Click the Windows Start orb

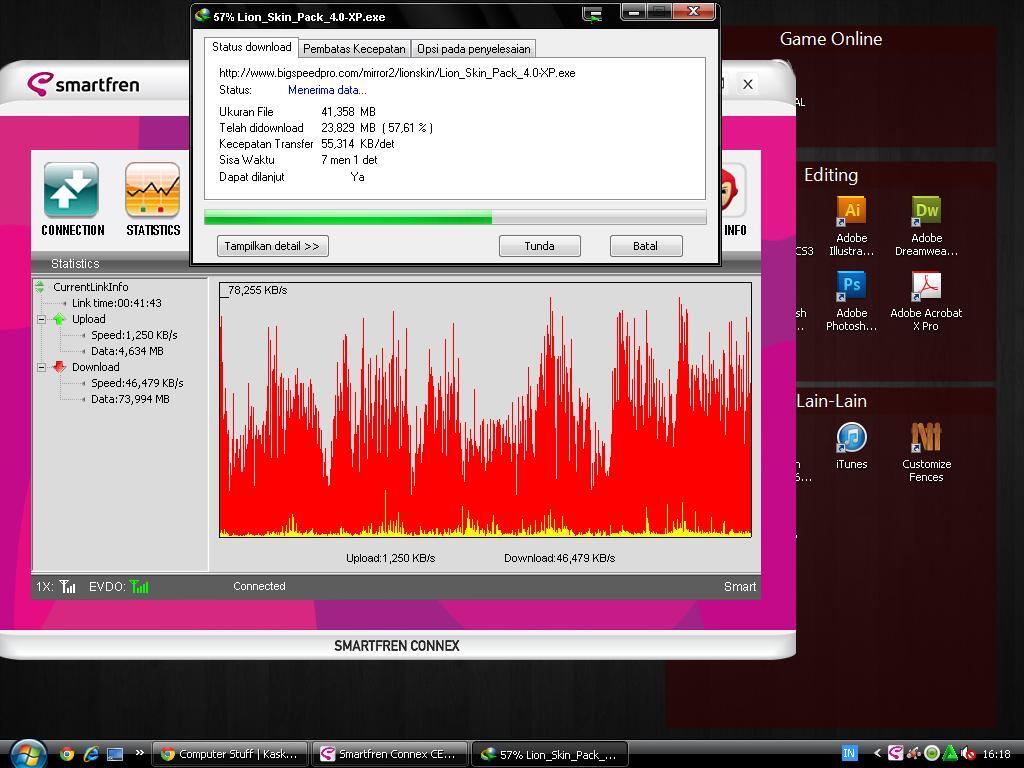tap(27, 753)
